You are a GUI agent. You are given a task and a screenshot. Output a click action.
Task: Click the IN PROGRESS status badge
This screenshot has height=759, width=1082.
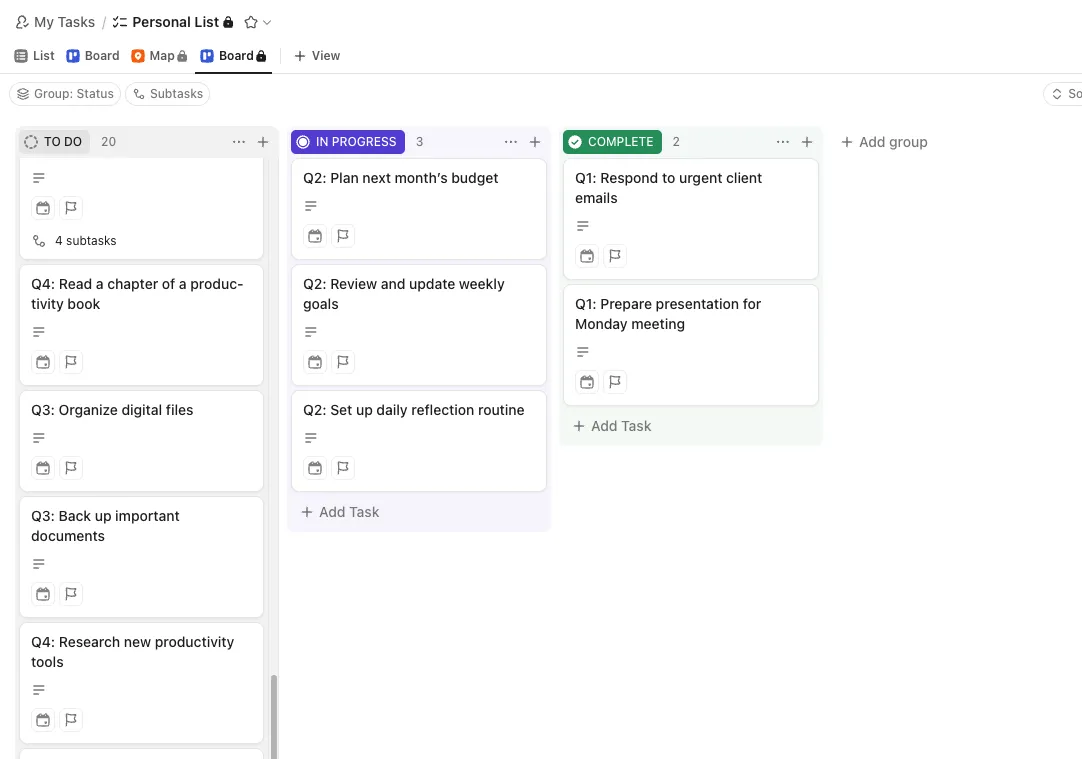(x=348, y=142)
